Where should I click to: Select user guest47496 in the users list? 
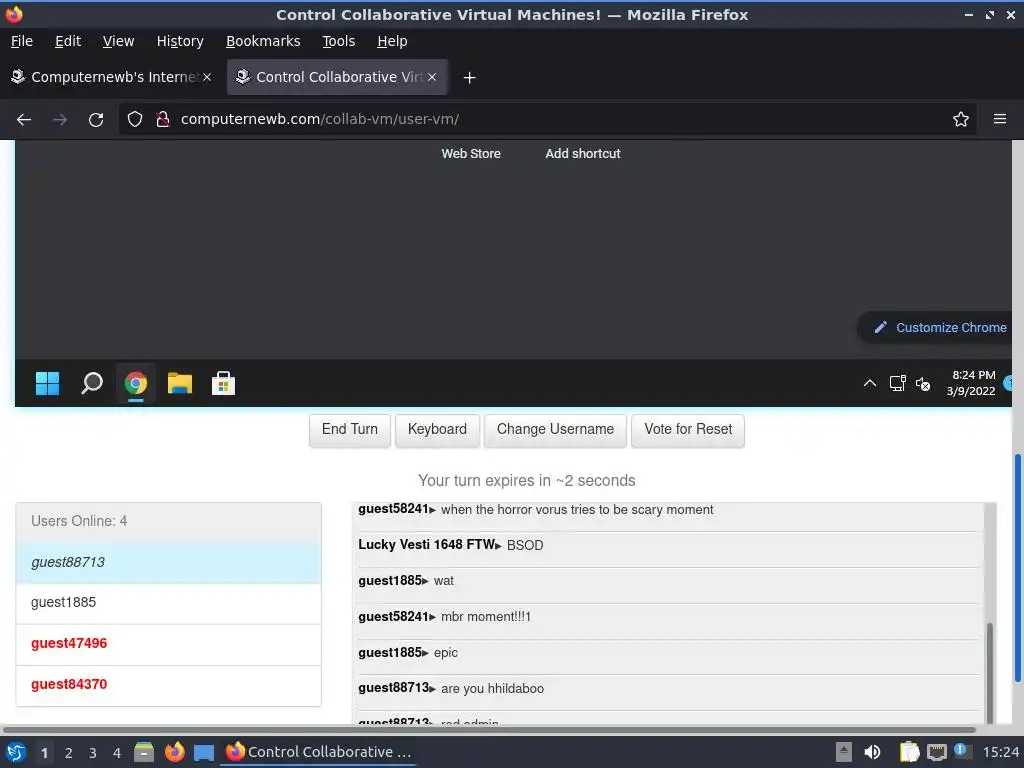[168, 644]
